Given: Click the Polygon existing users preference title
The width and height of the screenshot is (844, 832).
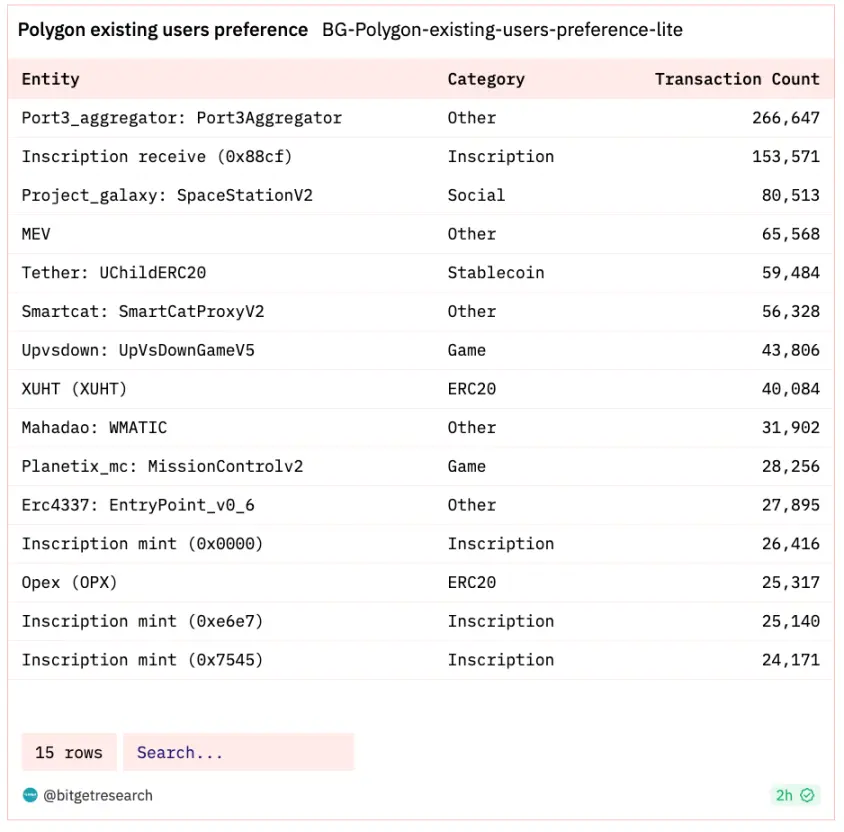Looking at the screenshot, I should point(163,30).
